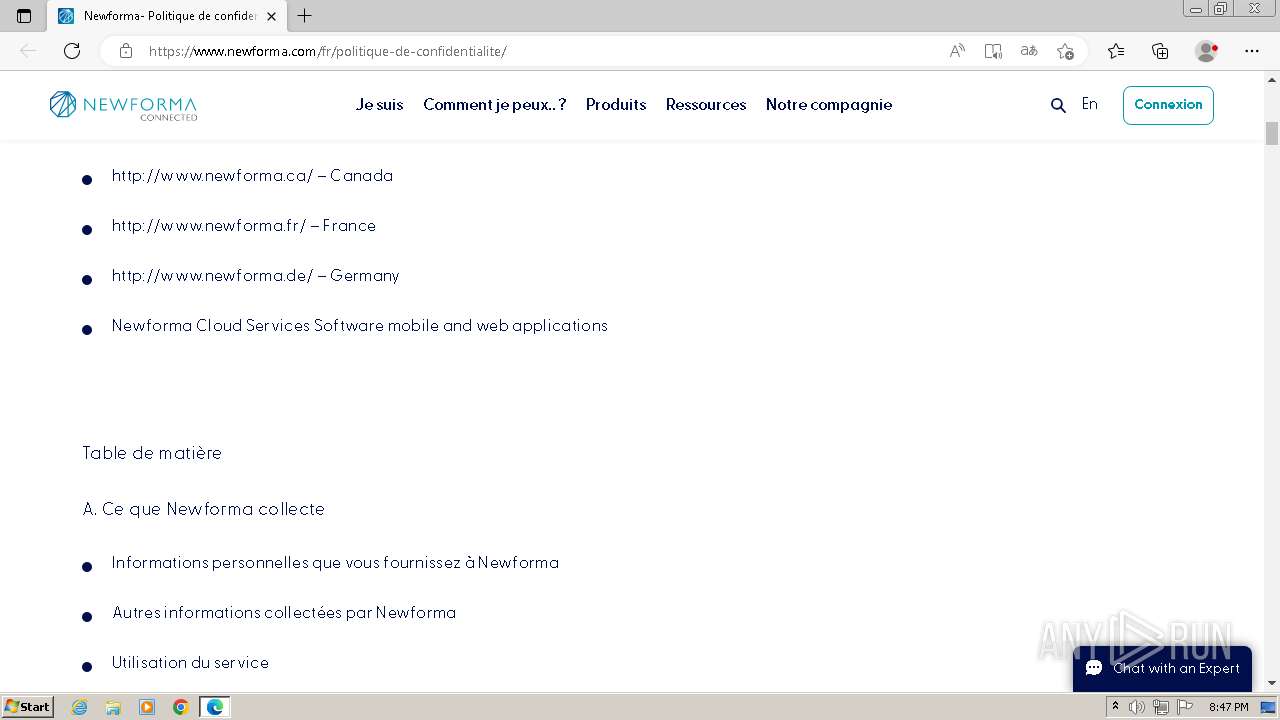Open media player taskbar icon

[147, 707]
